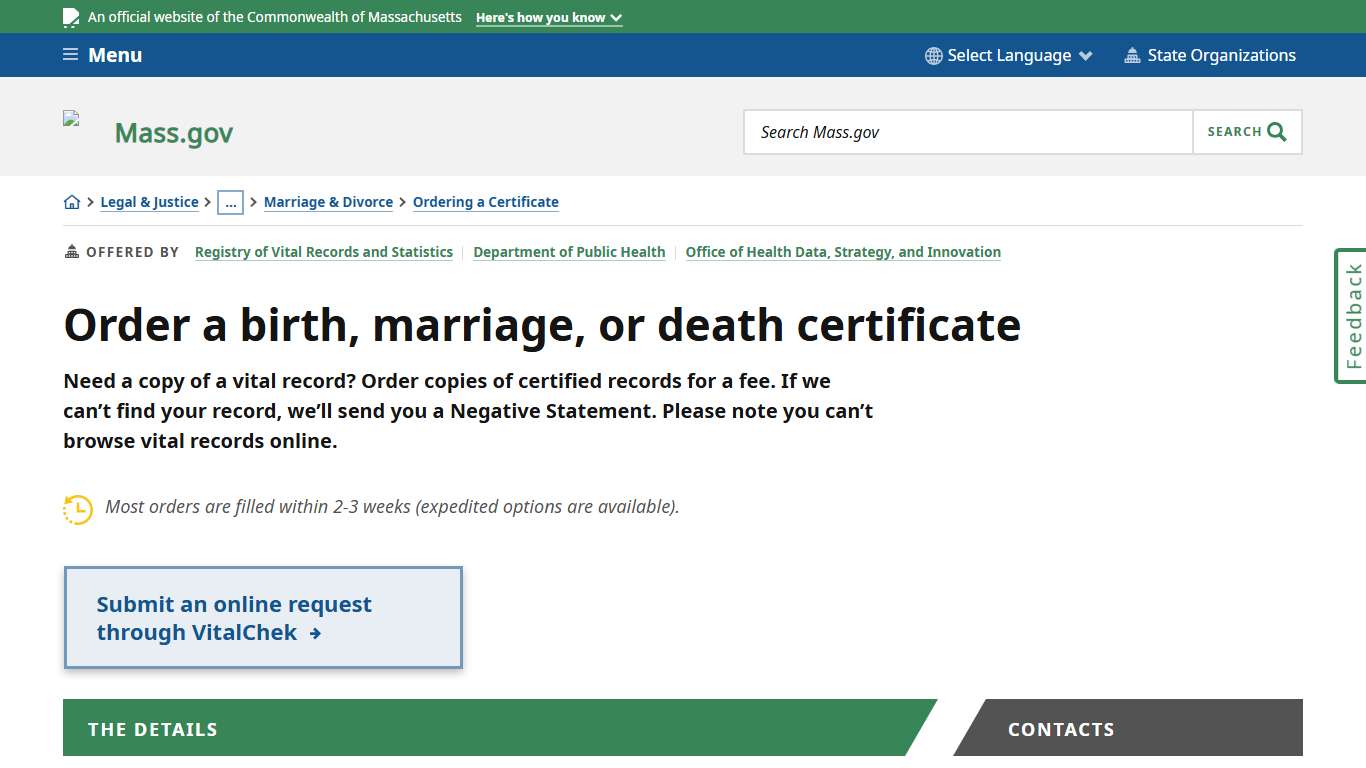
Task: Open the Marriage & Divorce breadcrumb link
Action: point(328,202)
